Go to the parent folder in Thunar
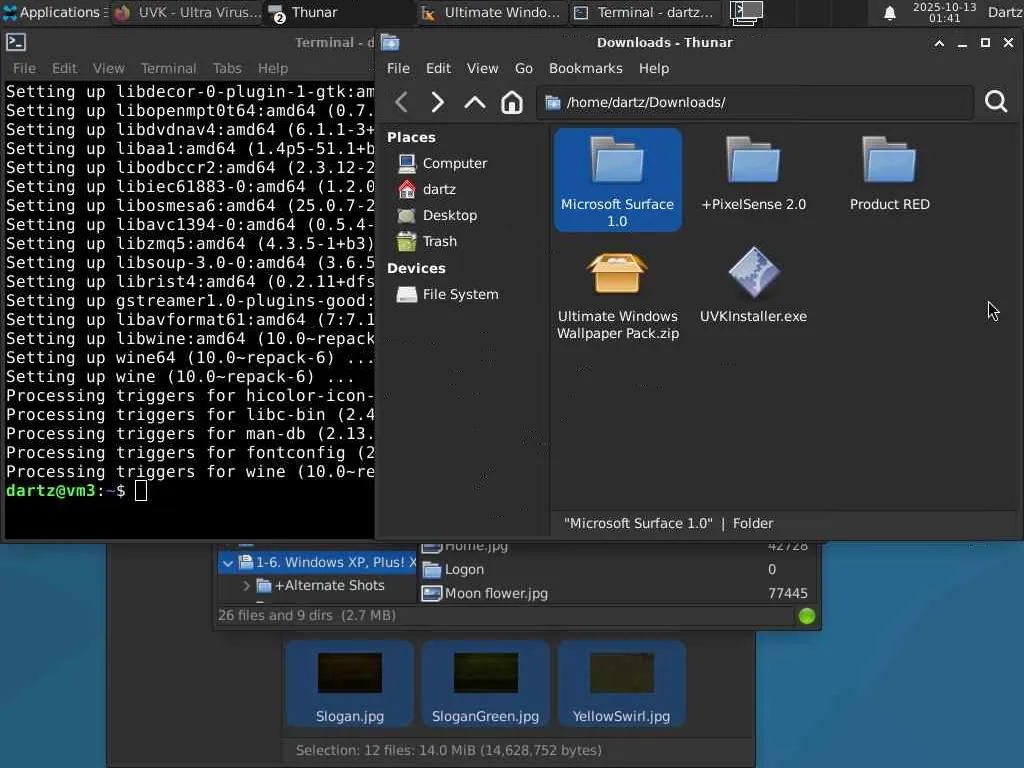The image size is (1024, 768). (x=475, y=102)
